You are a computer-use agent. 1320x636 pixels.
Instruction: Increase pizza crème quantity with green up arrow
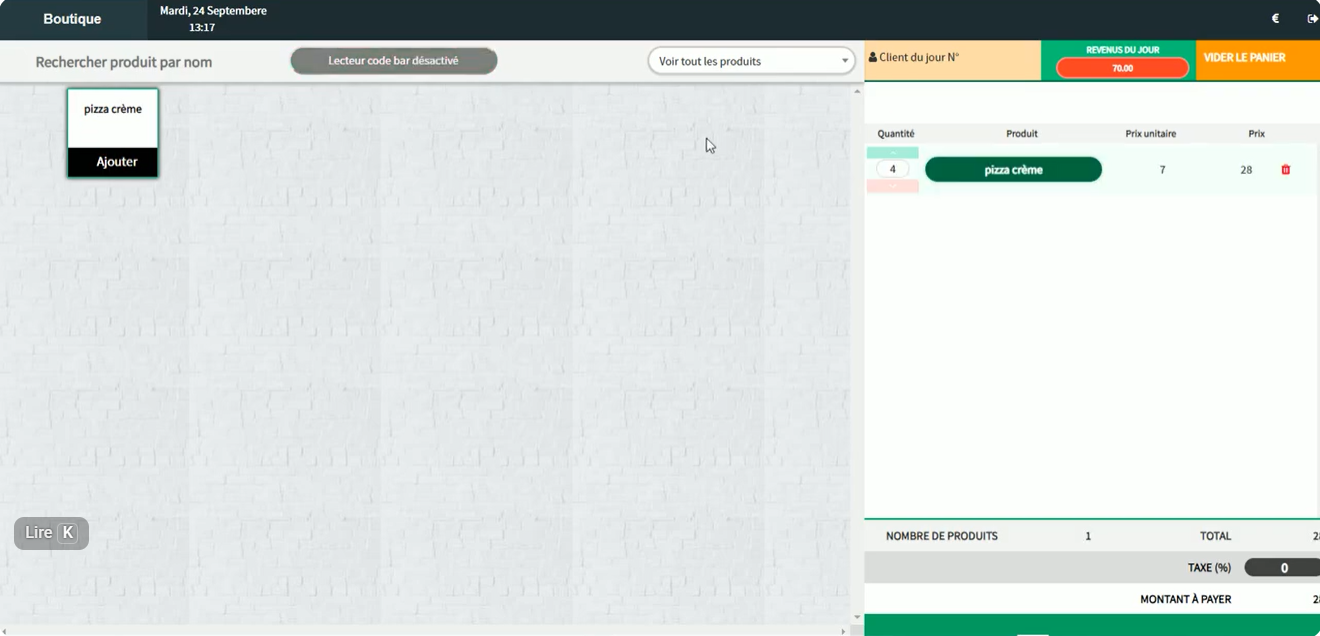[x=893, y=153]
